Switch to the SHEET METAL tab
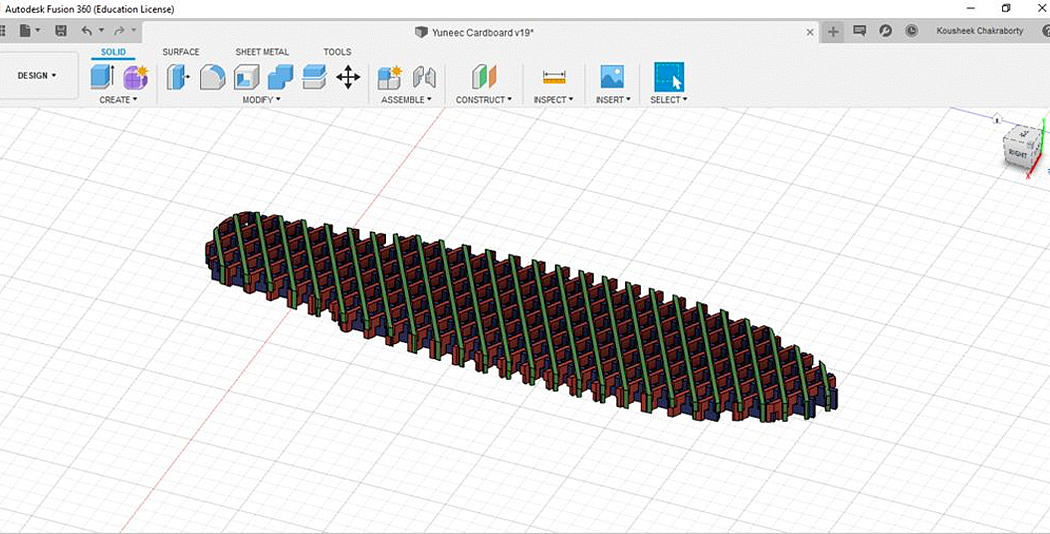The image size is (1050, 534). tap(262, 52)
